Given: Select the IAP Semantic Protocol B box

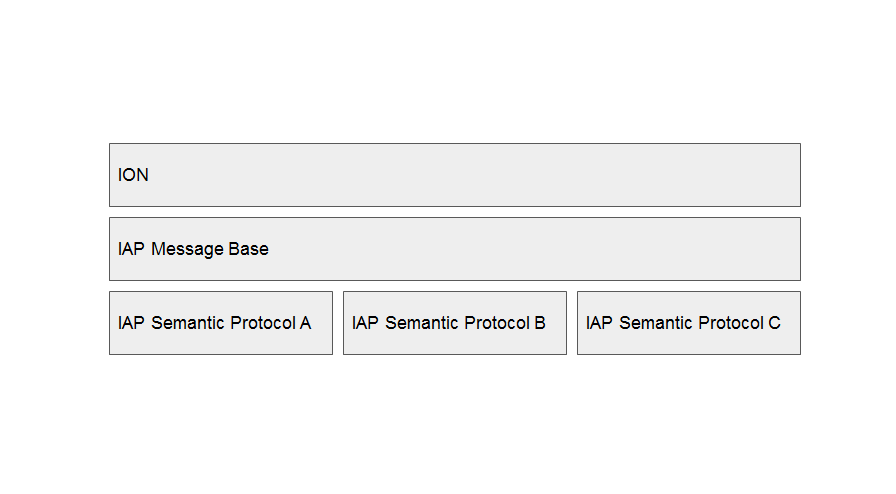Looking at the screenshot, I should point(454,323).
